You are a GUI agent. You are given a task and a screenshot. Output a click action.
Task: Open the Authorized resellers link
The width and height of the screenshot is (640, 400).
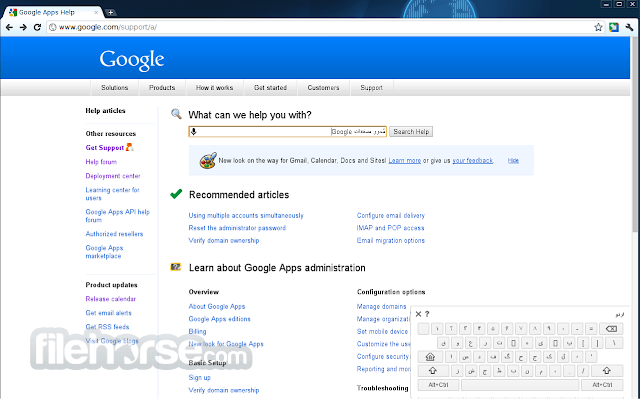114,234
